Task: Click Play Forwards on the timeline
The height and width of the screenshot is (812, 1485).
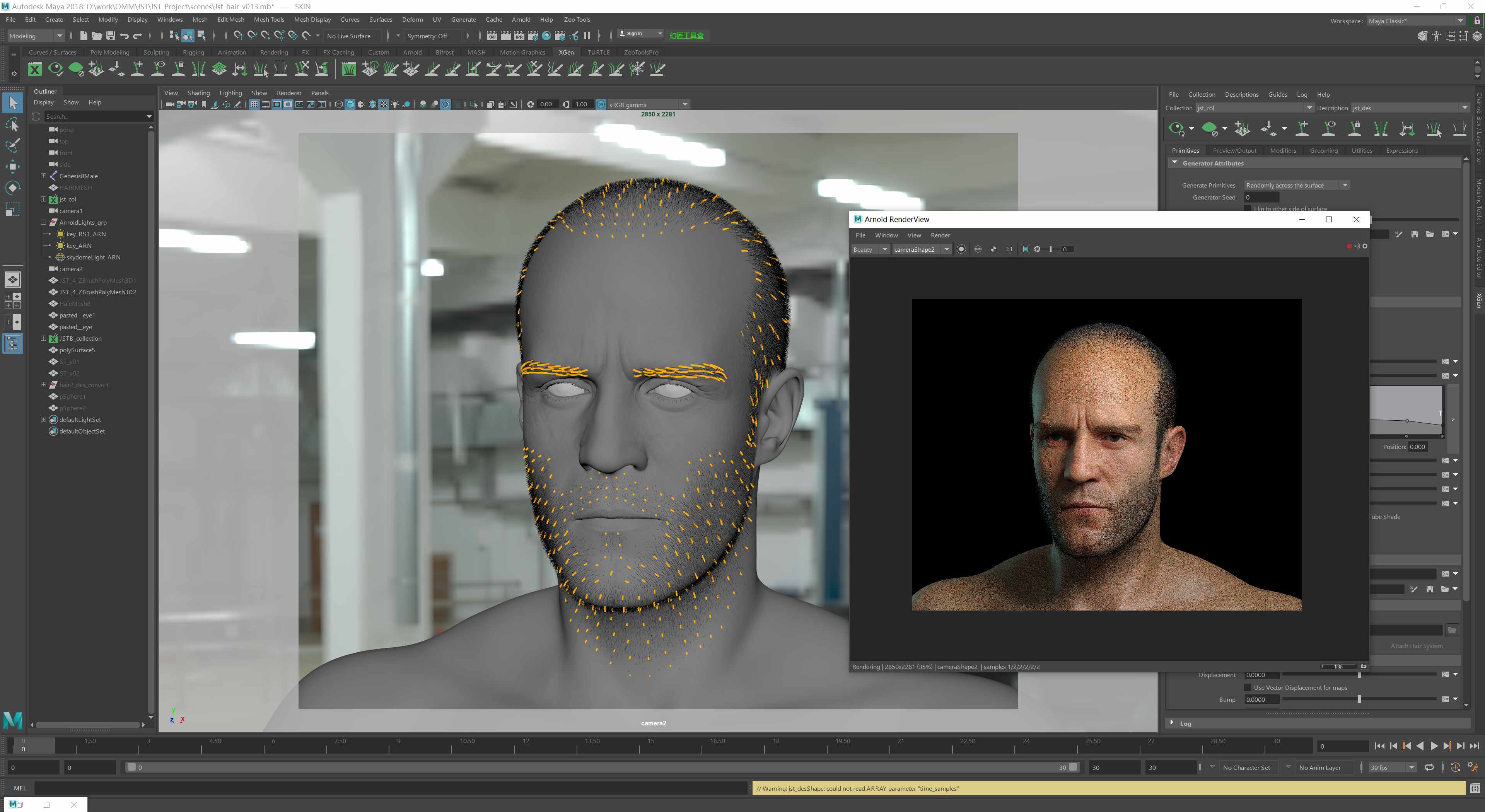Action: (x=1434, y=746)
